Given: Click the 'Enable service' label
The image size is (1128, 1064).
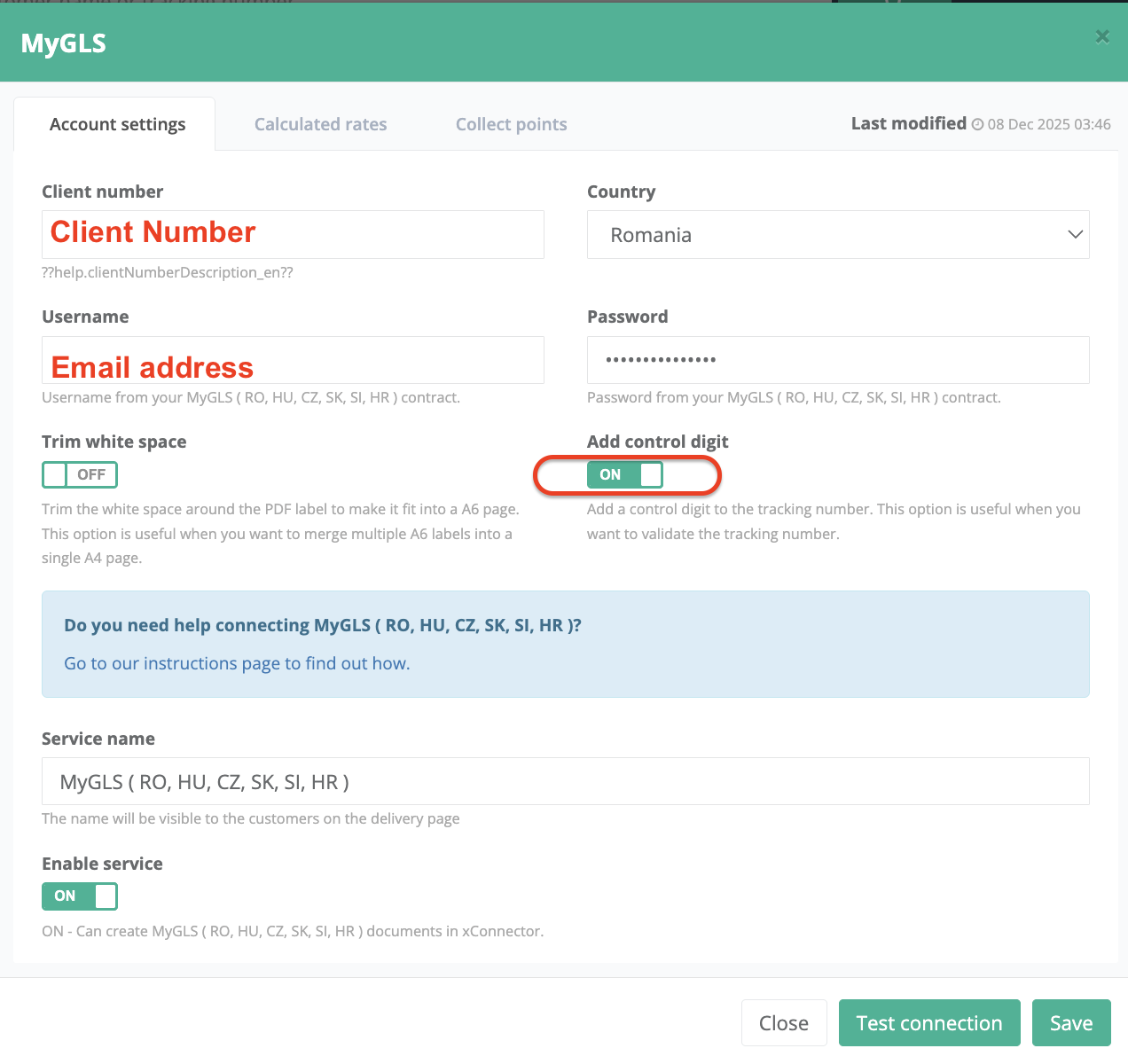Looking at the screenshot, I should pyautogui.click(x=102, y=864).
